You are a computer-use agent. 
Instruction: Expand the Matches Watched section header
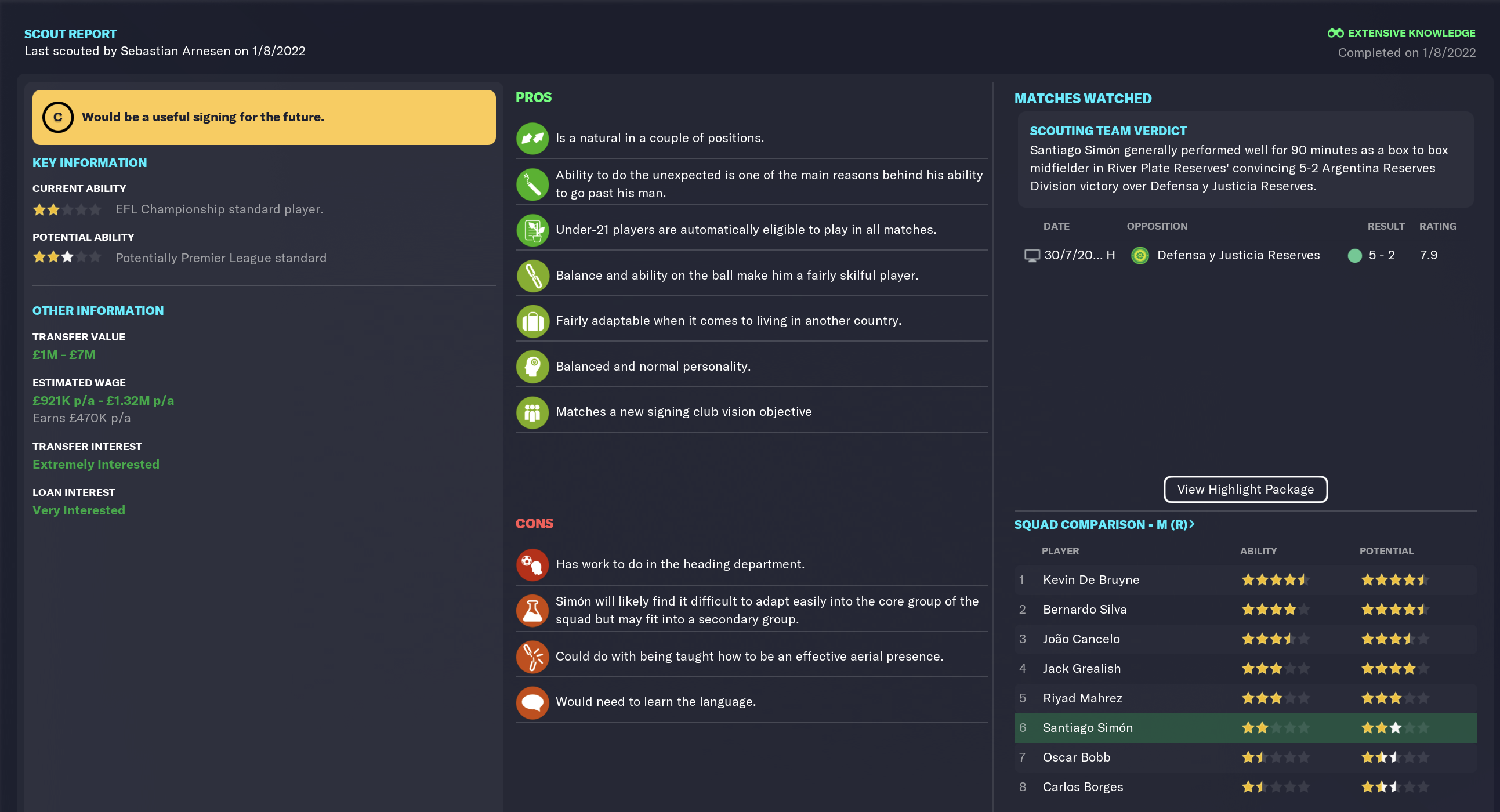(1083, 97)
